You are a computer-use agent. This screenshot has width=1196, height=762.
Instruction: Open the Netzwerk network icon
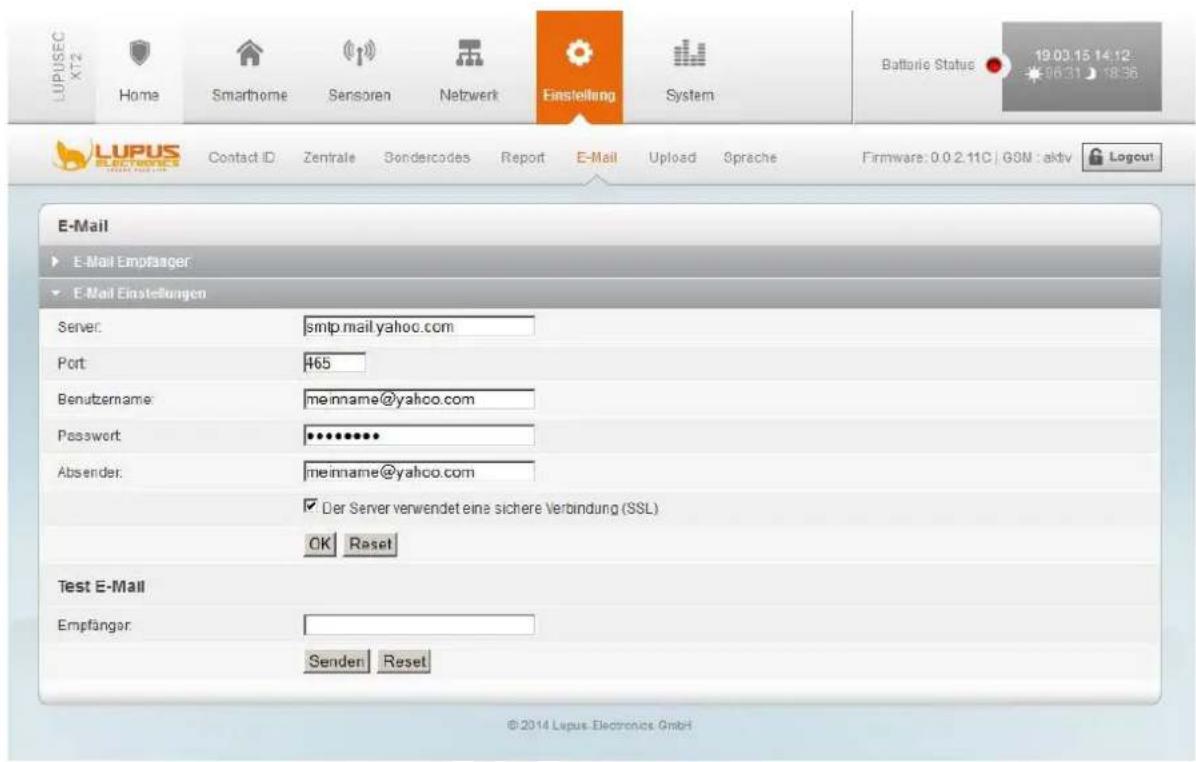pos(469,53)
